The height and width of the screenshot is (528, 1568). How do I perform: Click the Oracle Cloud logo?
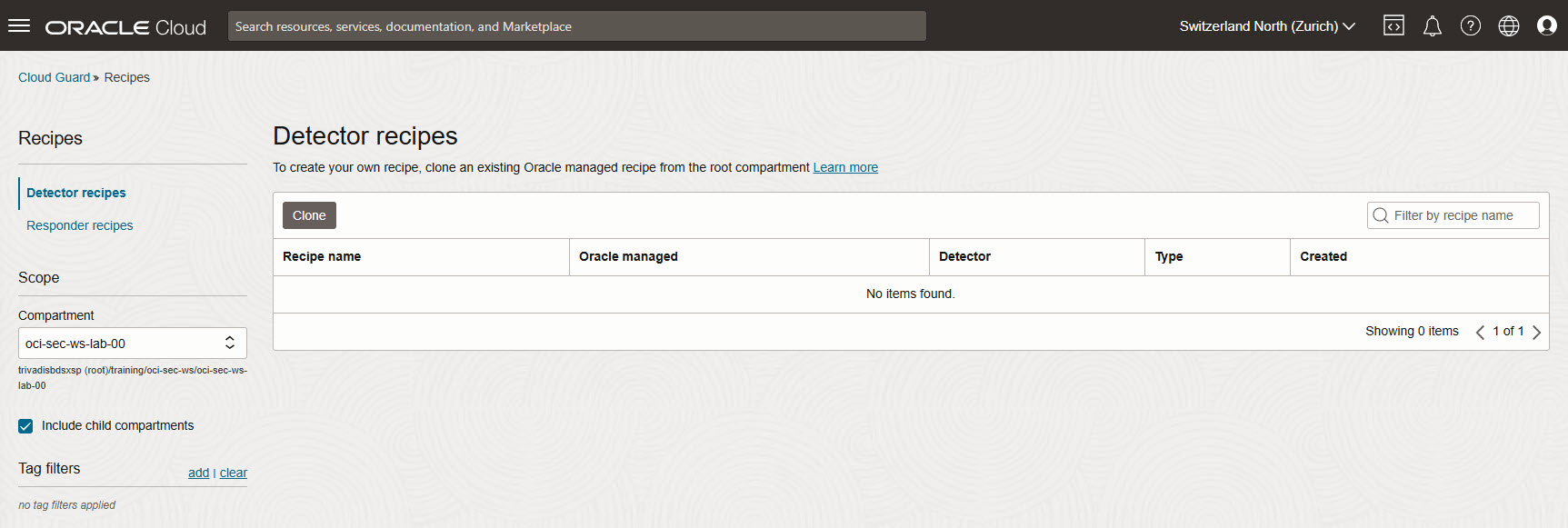125,27
